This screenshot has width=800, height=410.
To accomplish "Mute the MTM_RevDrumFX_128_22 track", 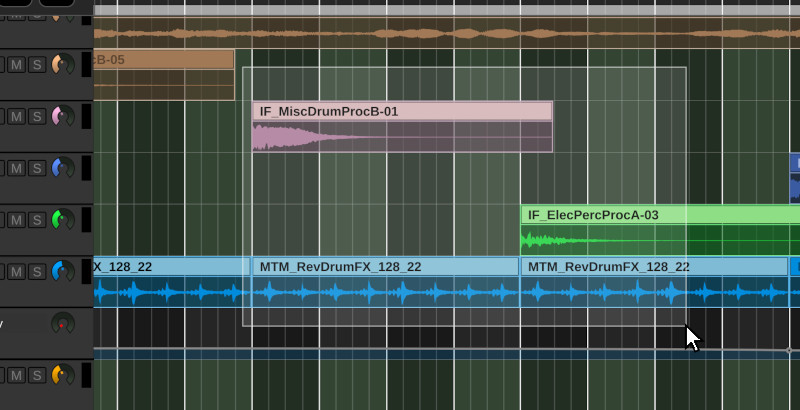I will pyautogui.click(x=17, y=272).
